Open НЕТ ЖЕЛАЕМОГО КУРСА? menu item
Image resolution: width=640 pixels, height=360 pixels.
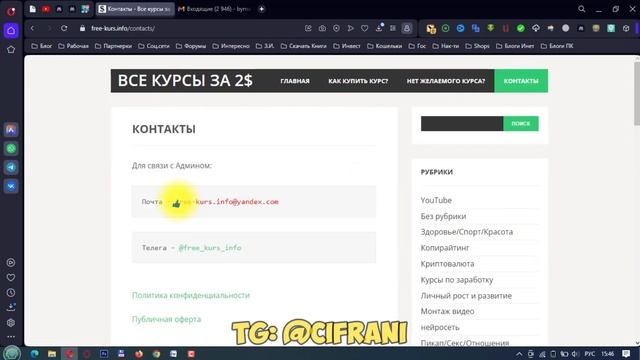tap(446, 81)
